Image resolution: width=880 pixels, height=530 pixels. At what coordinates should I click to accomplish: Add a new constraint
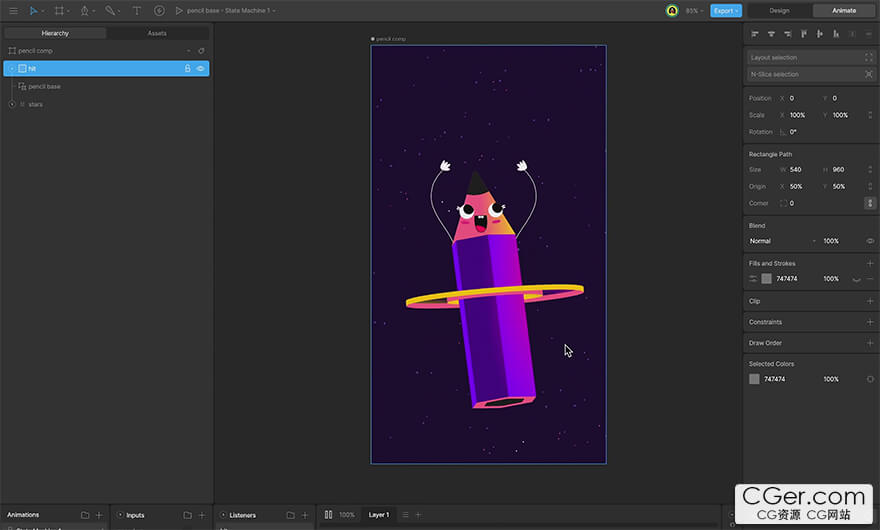pos(870,322)
